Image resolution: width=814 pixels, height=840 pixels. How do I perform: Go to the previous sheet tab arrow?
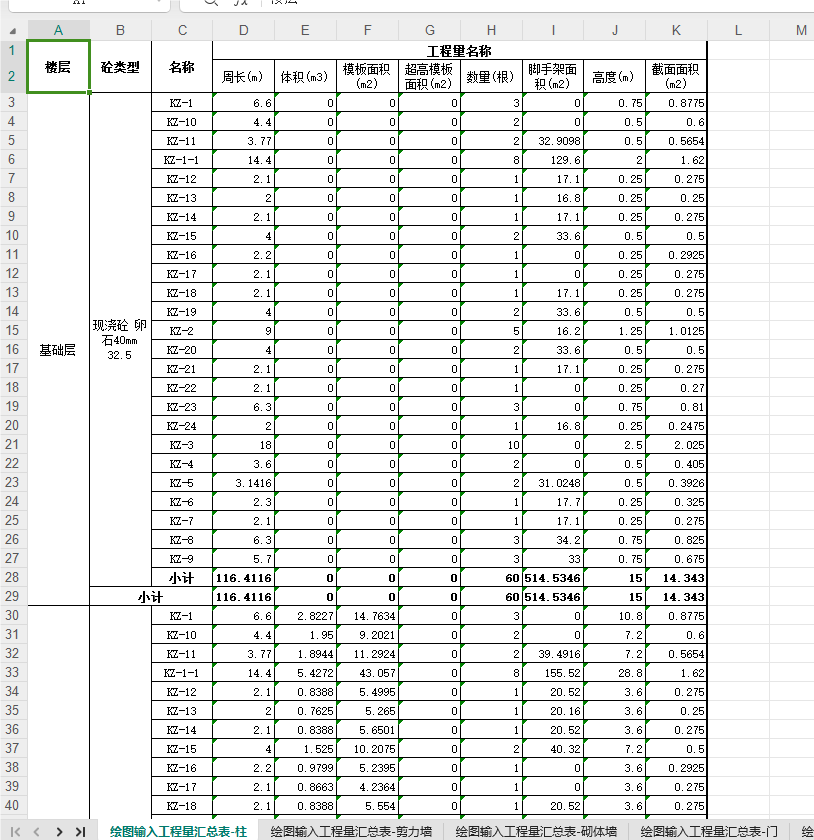pos(36,831)
